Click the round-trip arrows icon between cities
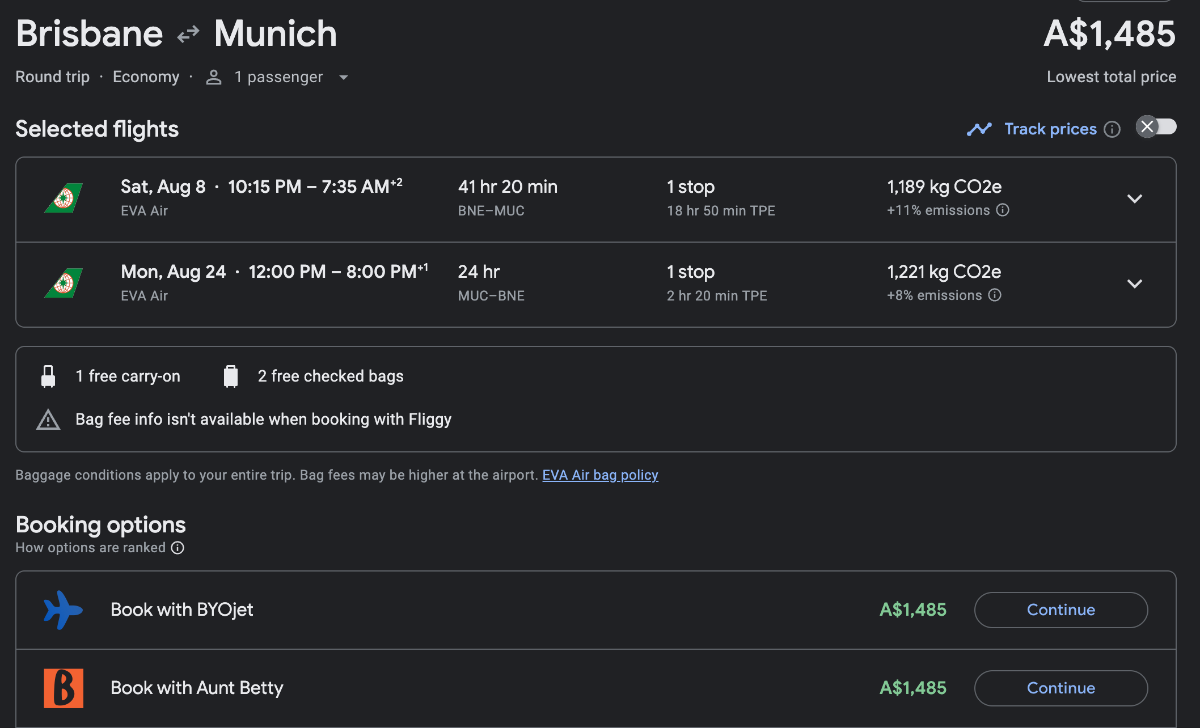1200x728 pixels. click(x=188, y=35)
